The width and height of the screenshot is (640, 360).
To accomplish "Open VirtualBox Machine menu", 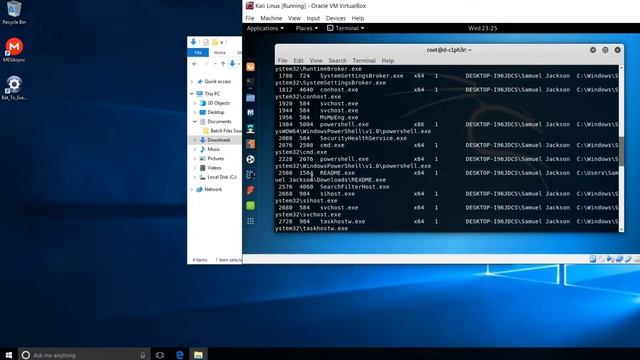I will [271, 18].
